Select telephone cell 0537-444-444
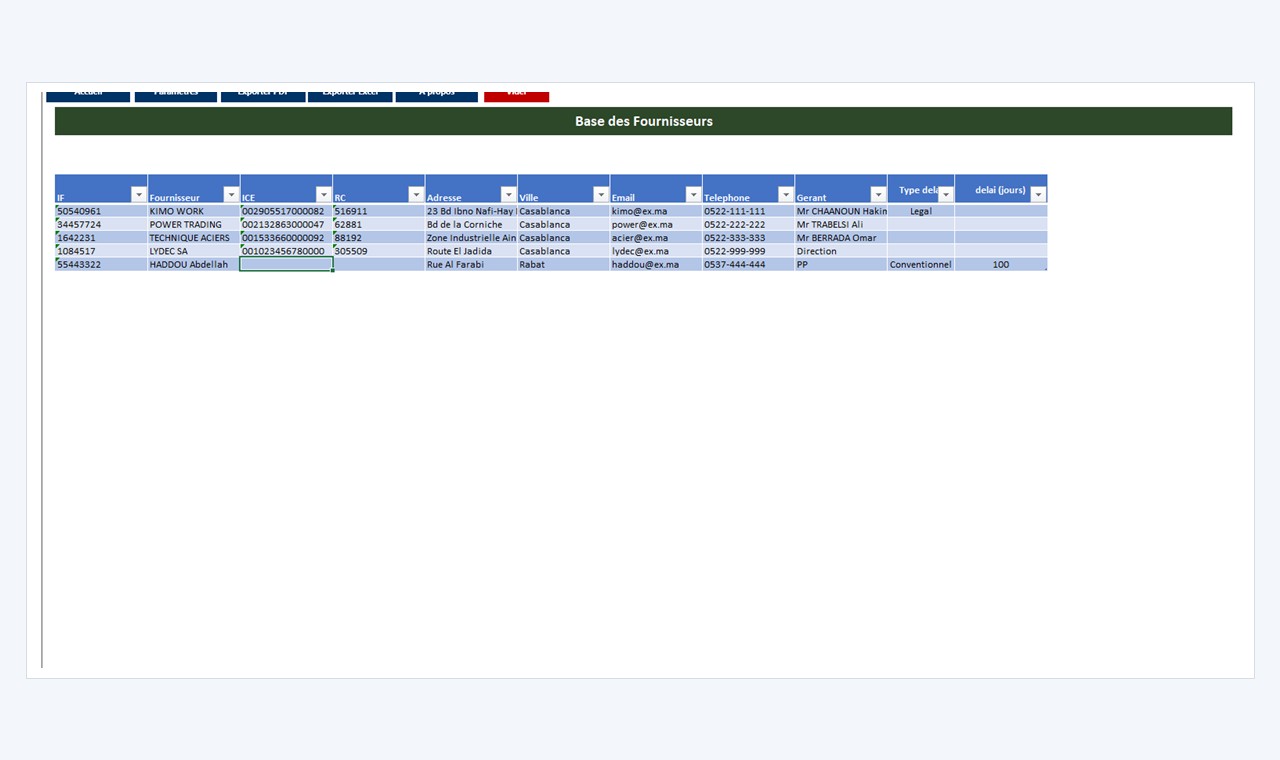This screenshot has height=760, width=1280. point(749,264)
